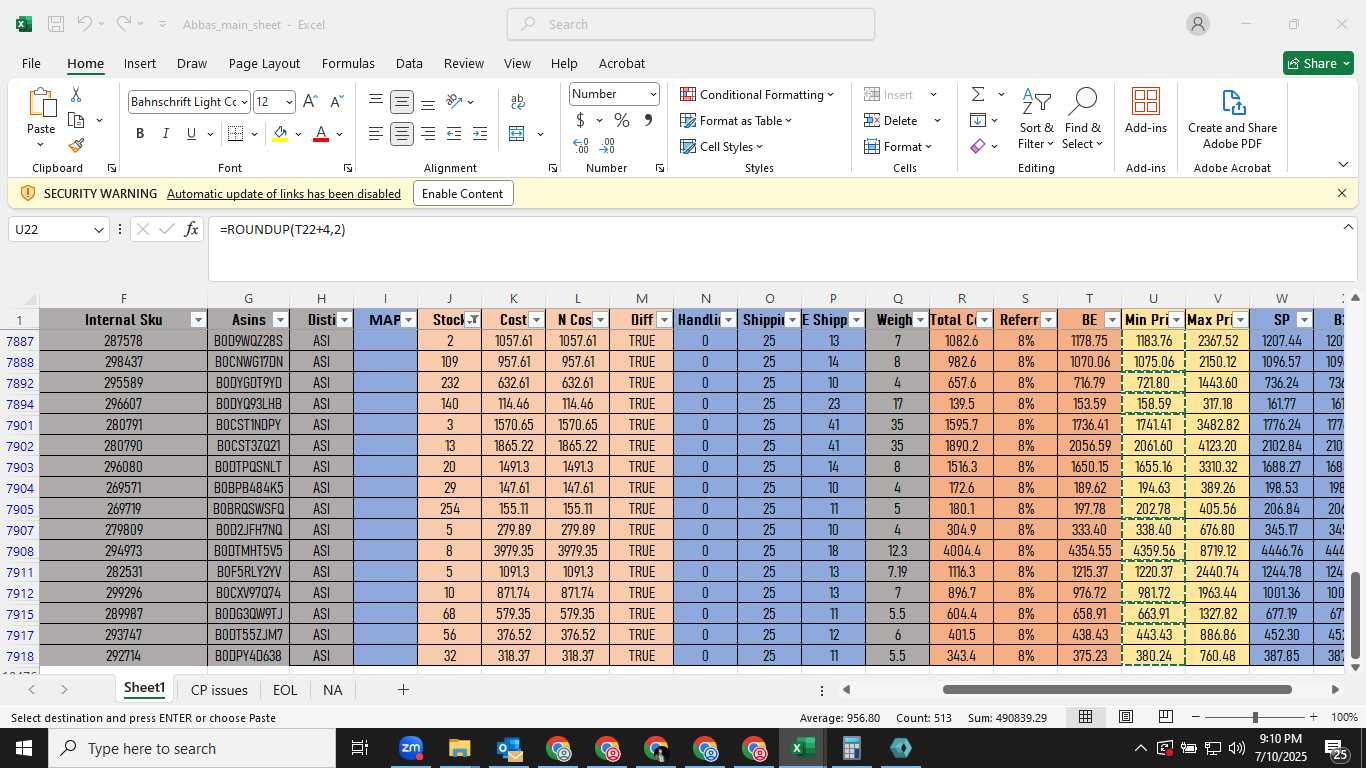Image resolution: width=1366 pixels, height=768 pixels.
Task: Click Increase Decimal icon
Action: 581,145
